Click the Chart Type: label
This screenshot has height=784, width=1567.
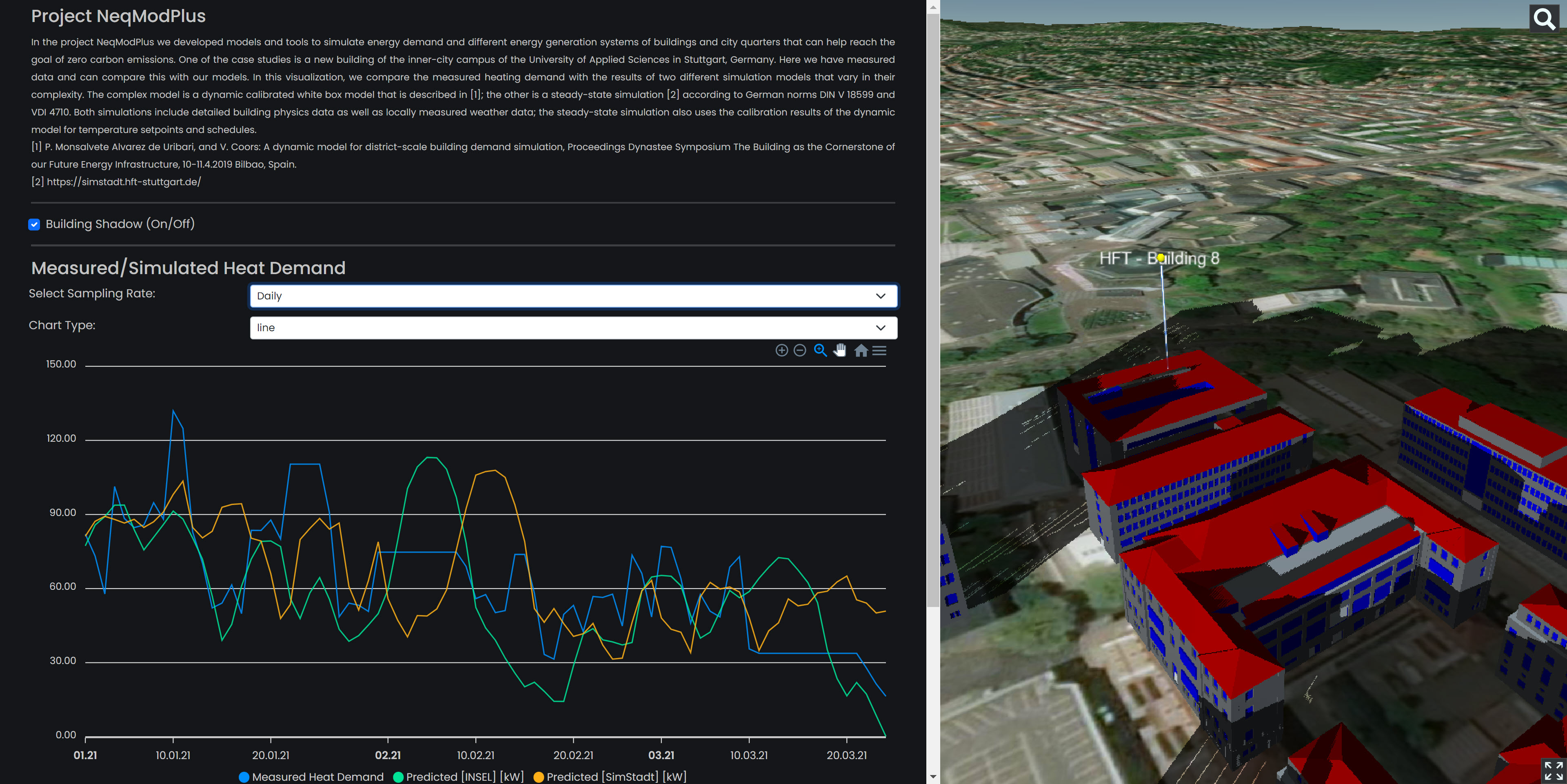[62, 326]
